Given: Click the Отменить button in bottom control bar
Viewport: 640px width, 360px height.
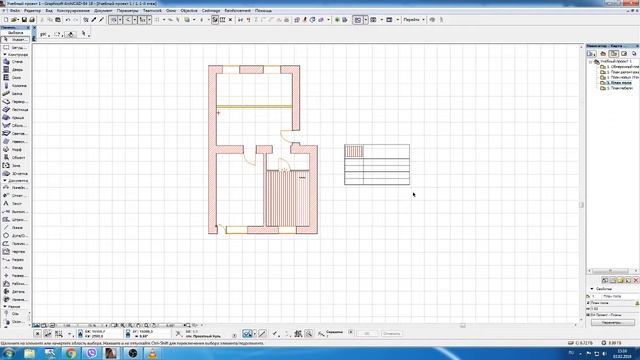Looking at the screenshot, I should [391, 333].
